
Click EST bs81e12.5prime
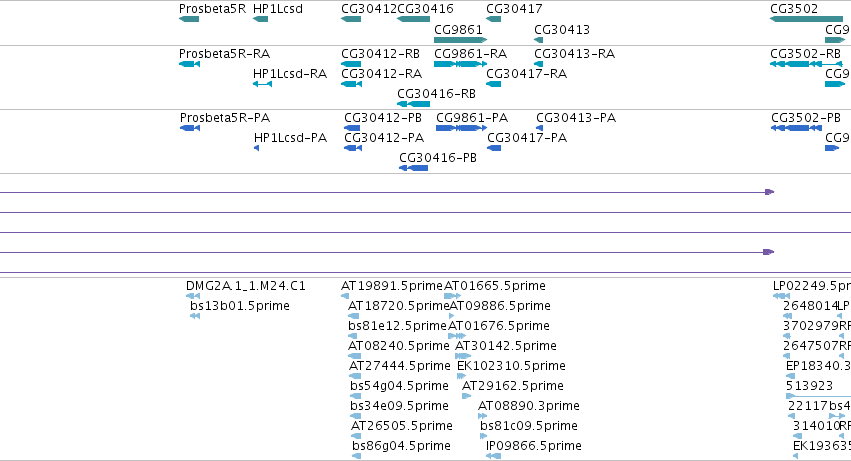[x=397, y=326]
